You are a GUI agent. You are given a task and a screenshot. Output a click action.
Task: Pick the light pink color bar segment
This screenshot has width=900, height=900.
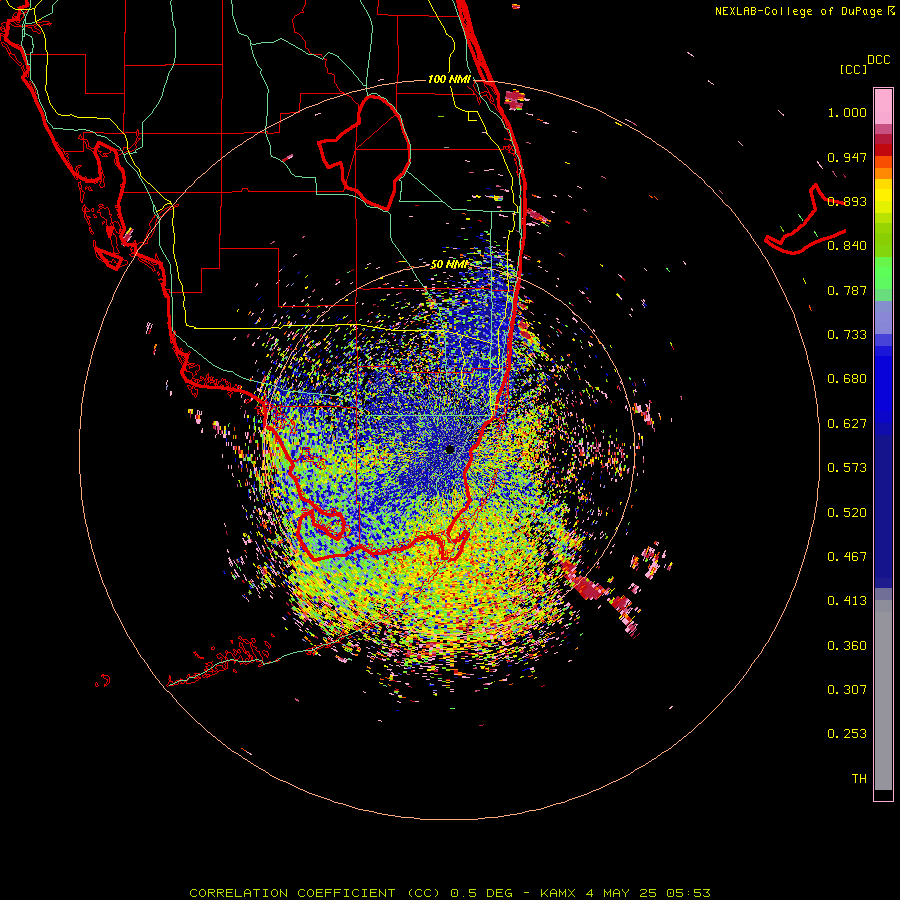click(x=883, y=107)
